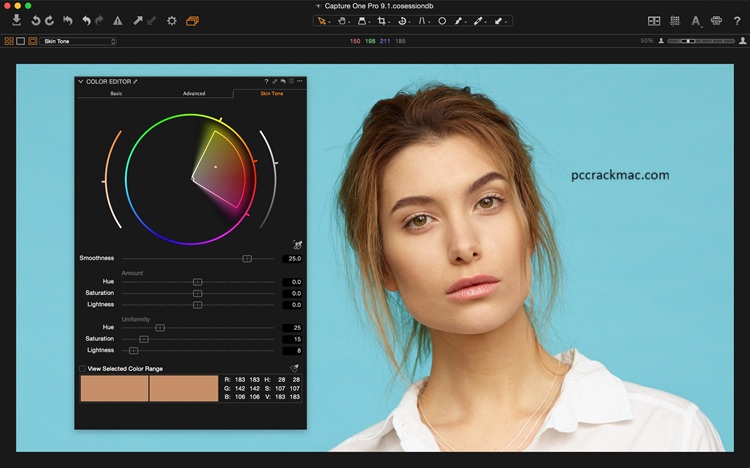Select the Keystone correction cursor tool
Viewport: 750px width, 468px height.
[421, 21]
